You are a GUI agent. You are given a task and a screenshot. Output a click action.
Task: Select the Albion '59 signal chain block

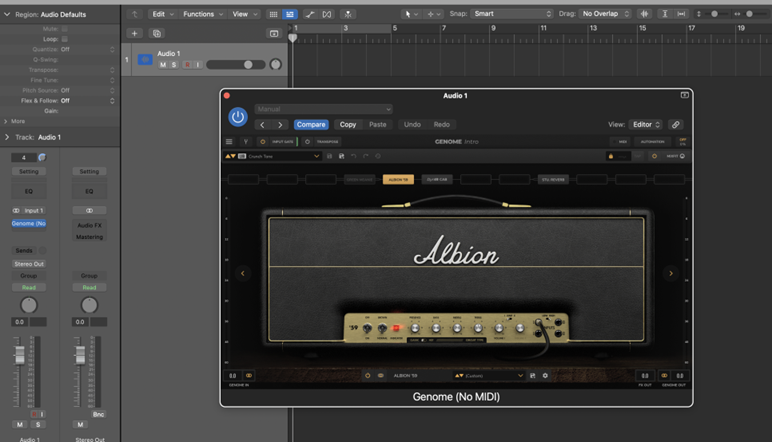tap(398, 180)
